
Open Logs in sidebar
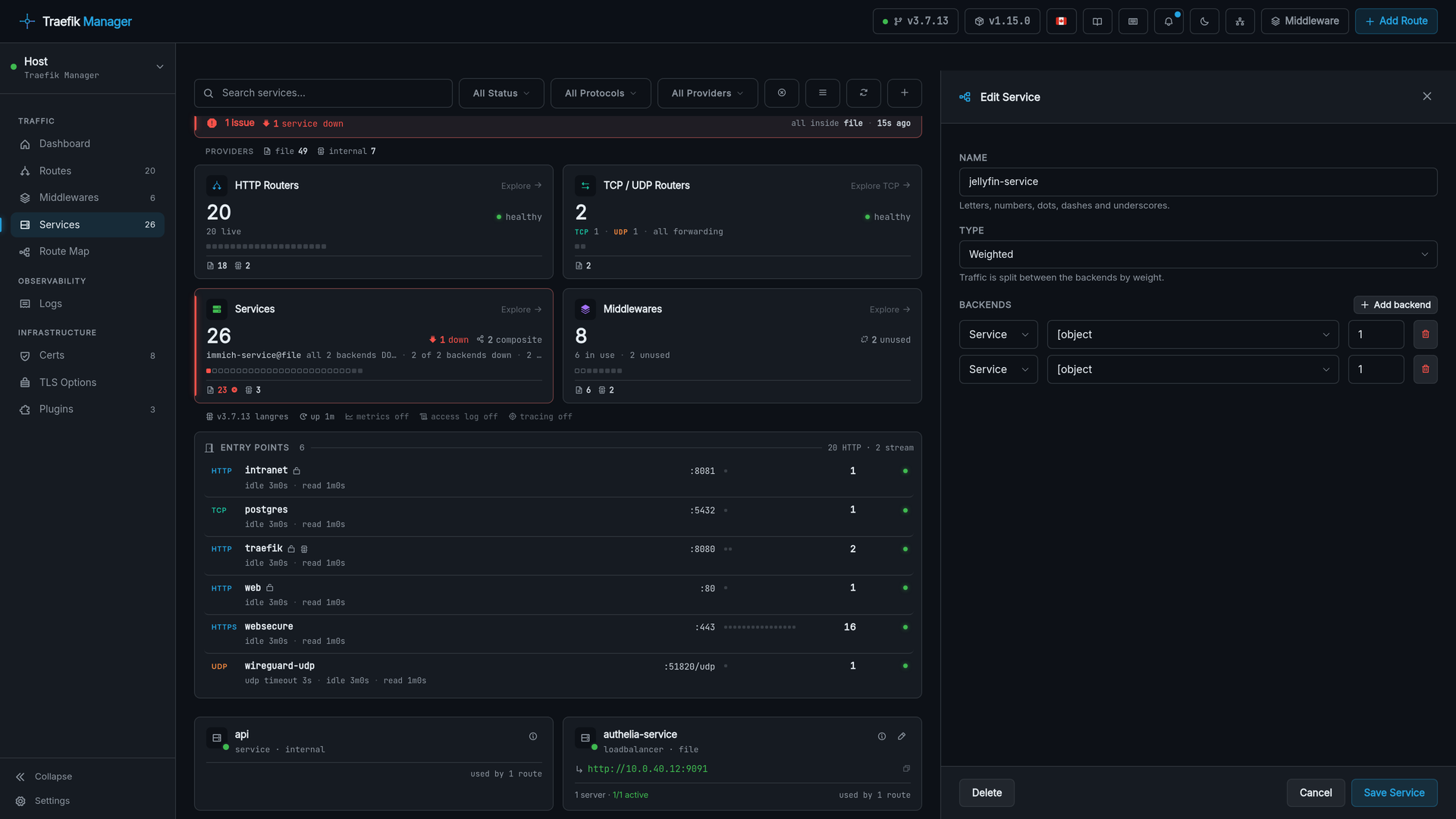pyautogui.click(x=87, y=304)
